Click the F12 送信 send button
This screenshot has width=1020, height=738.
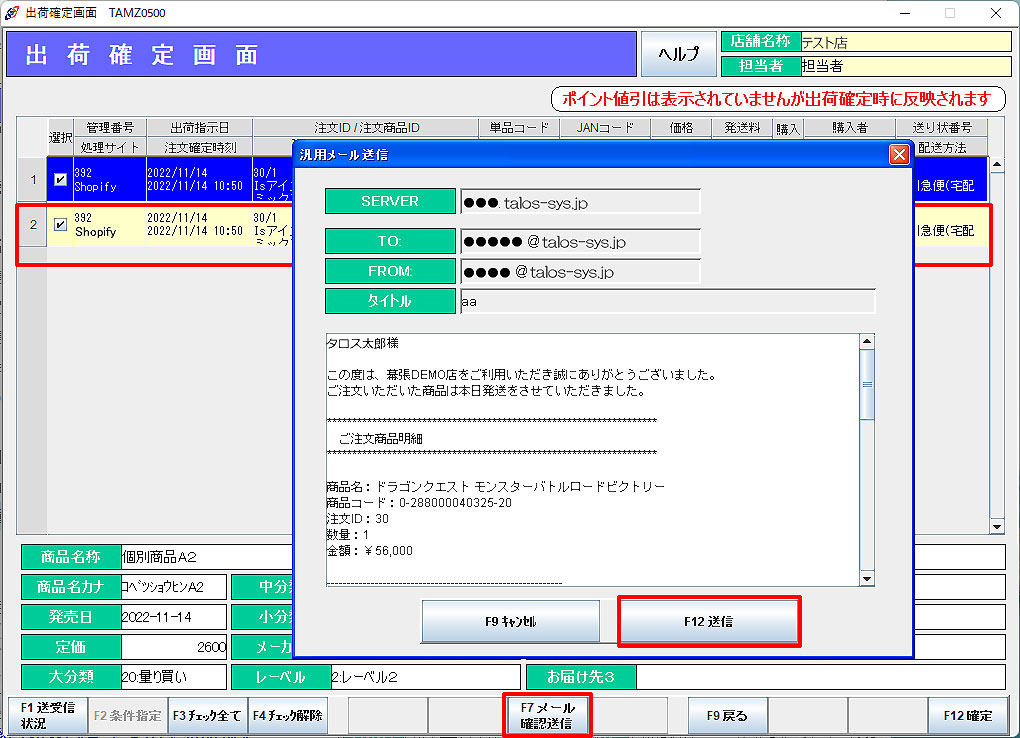coord(709,621)
